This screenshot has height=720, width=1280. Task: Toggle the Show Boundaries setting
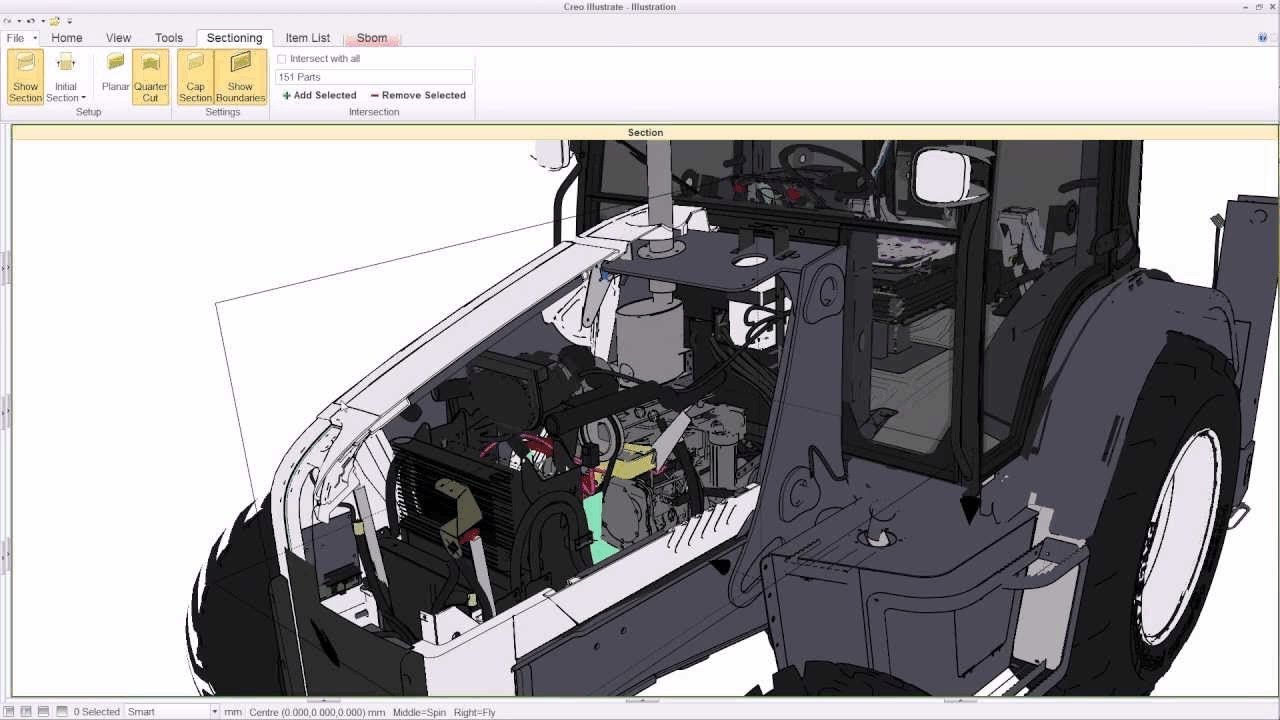tap(240, 77)
